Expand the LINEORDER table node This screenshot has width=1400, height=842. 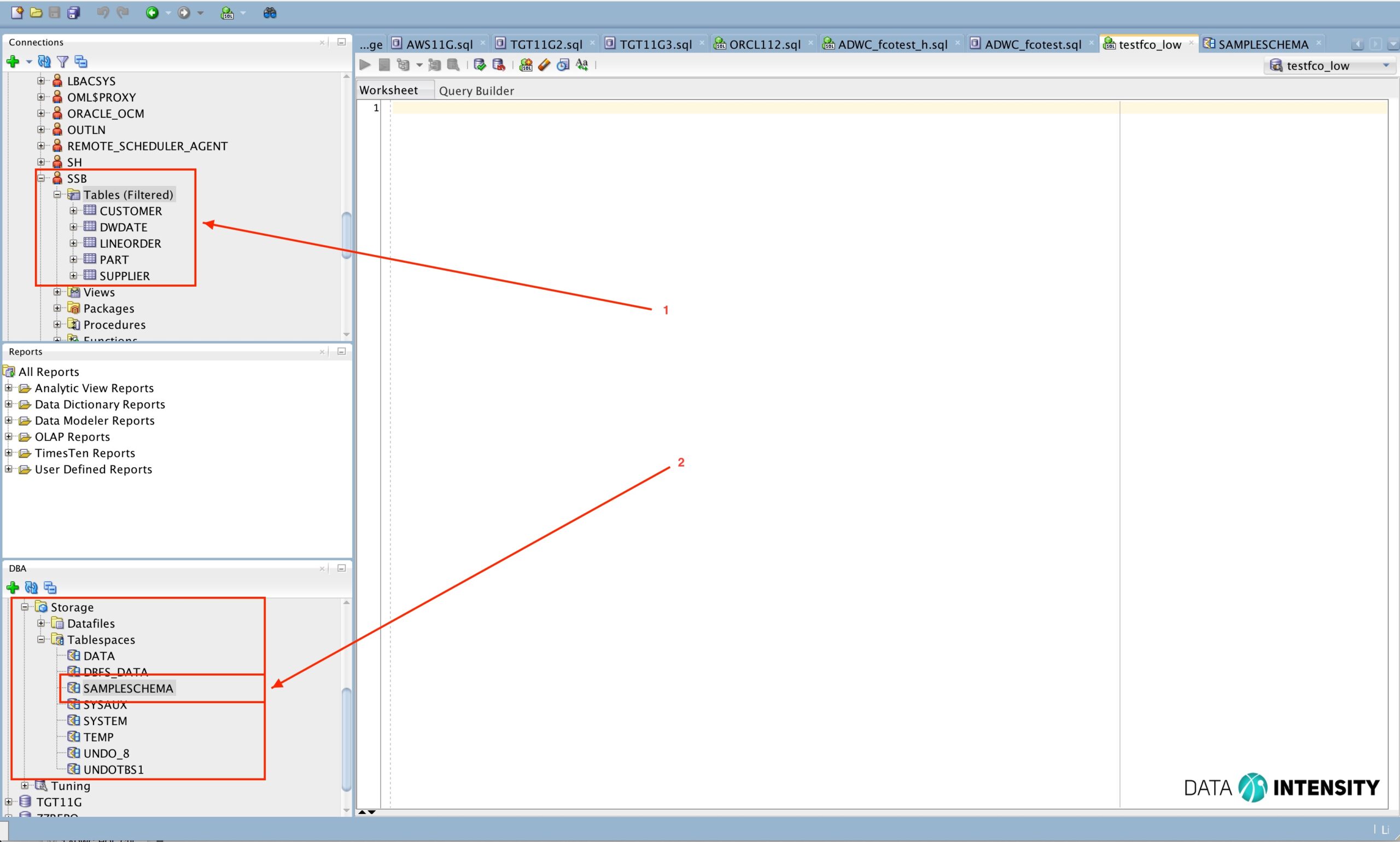point(73,243)
